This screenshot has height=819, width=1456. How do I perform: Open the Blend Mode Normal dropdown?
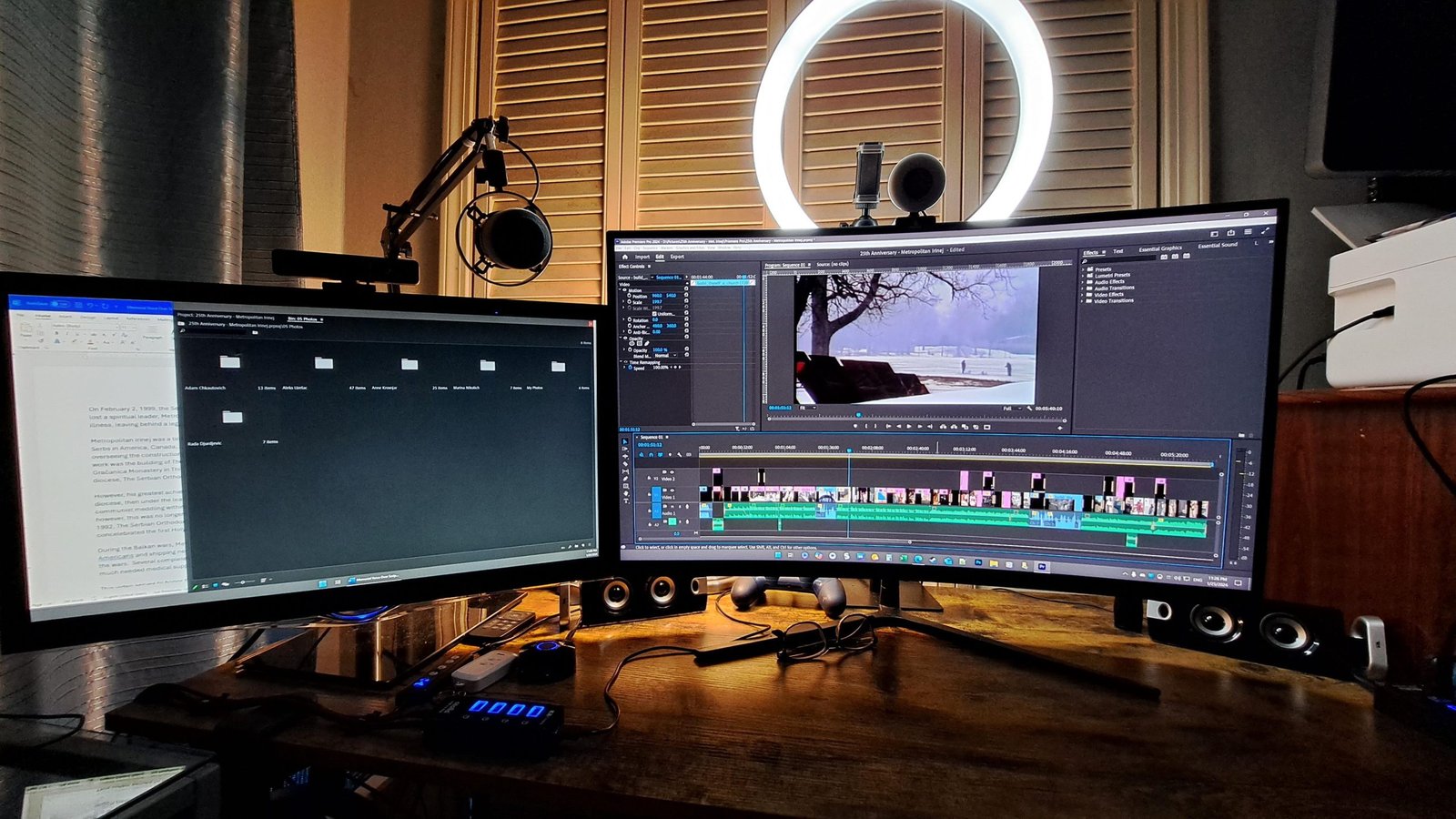coord(665,356)
